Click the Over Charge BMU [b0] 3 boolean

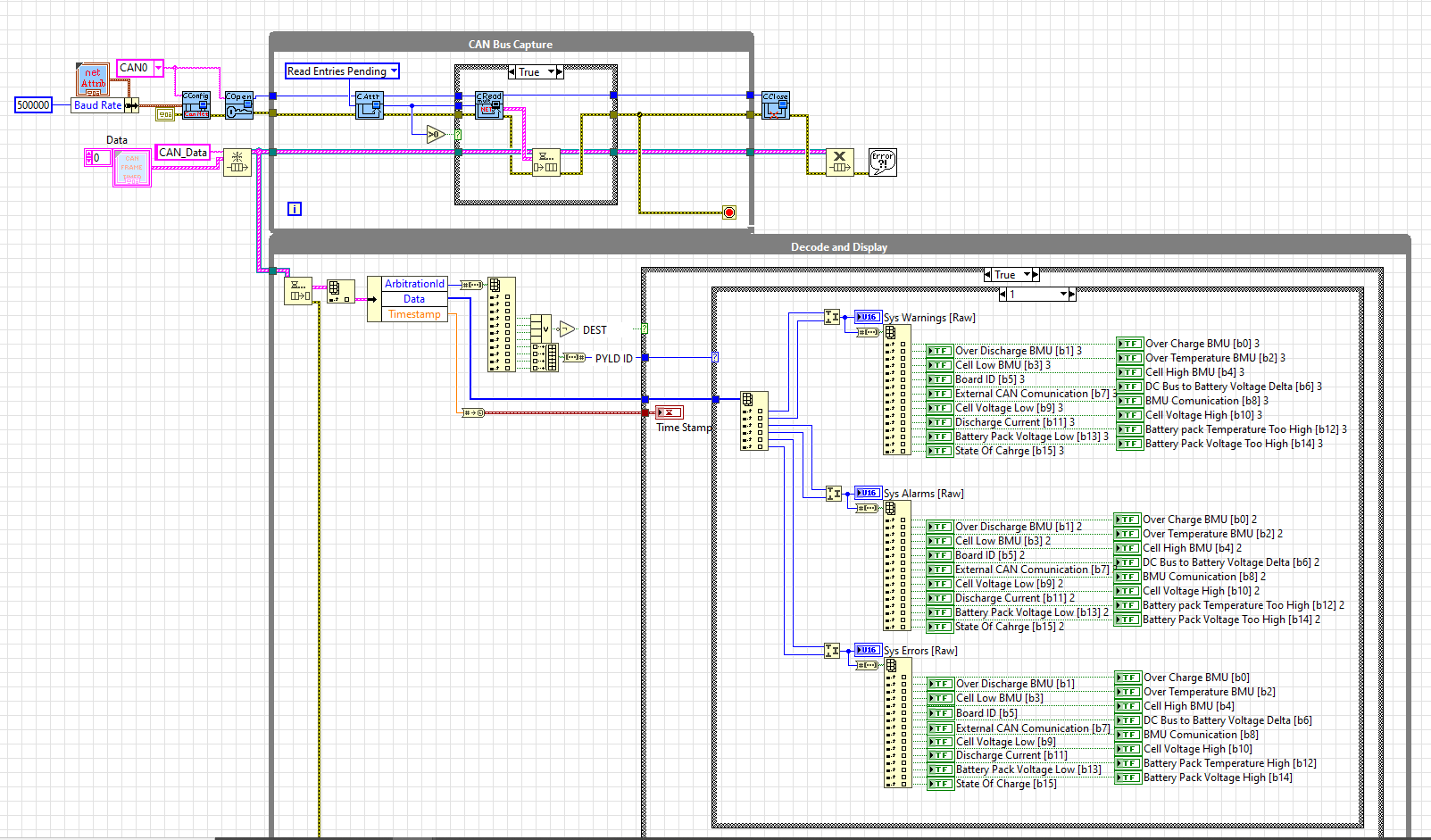(x=1129, y=344)
